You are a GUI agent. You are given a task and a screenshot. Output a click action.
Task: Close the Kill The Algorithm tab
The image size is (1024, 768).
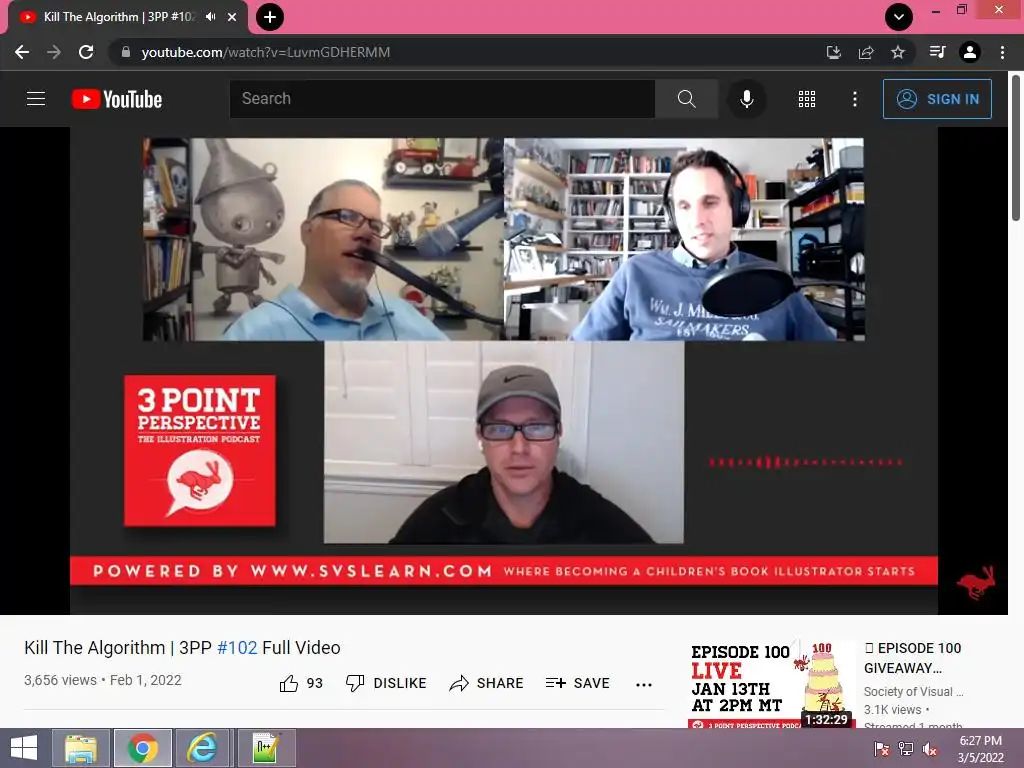click(x=232, y=17)
